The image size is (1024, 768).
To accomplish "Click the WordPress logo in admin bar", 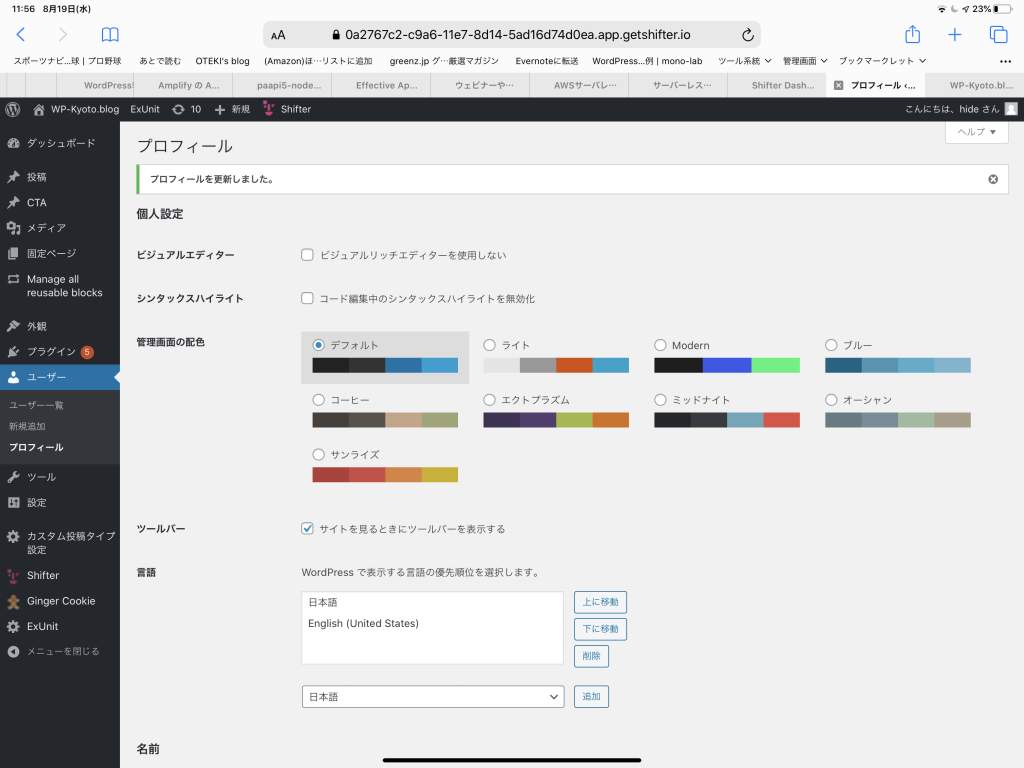I will click(13, 109).
